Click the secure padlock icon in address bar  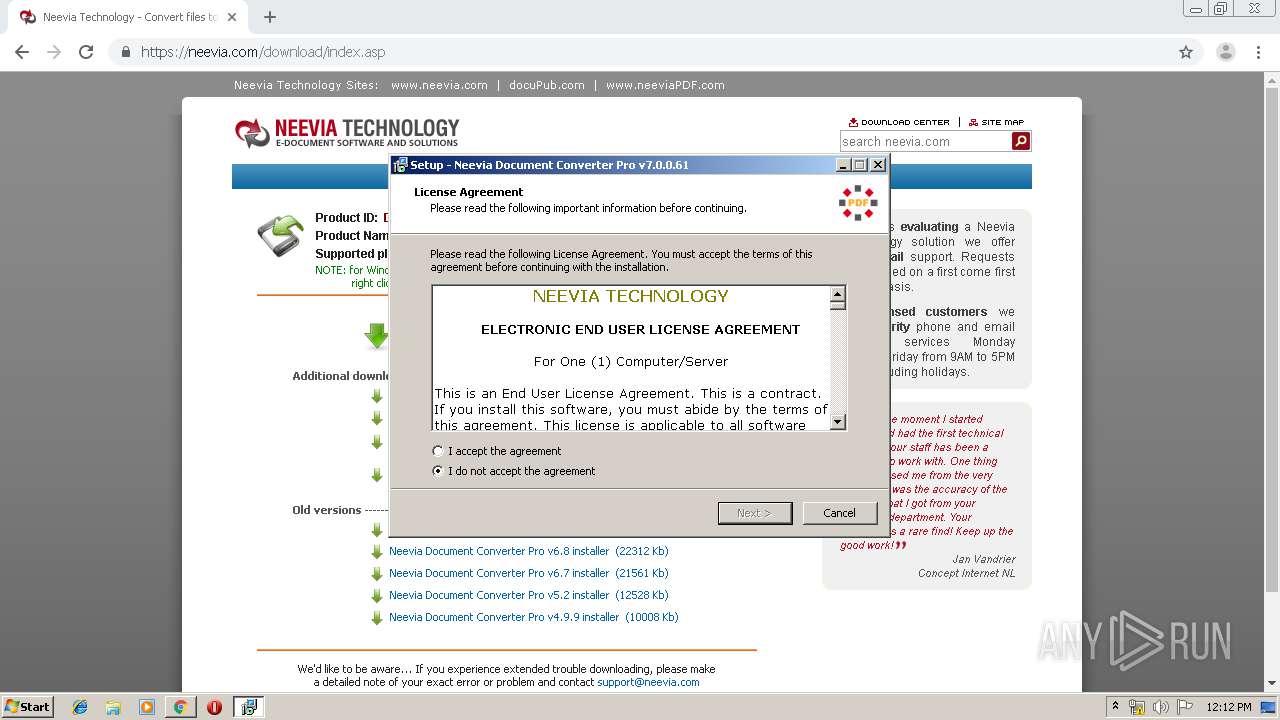126,52
